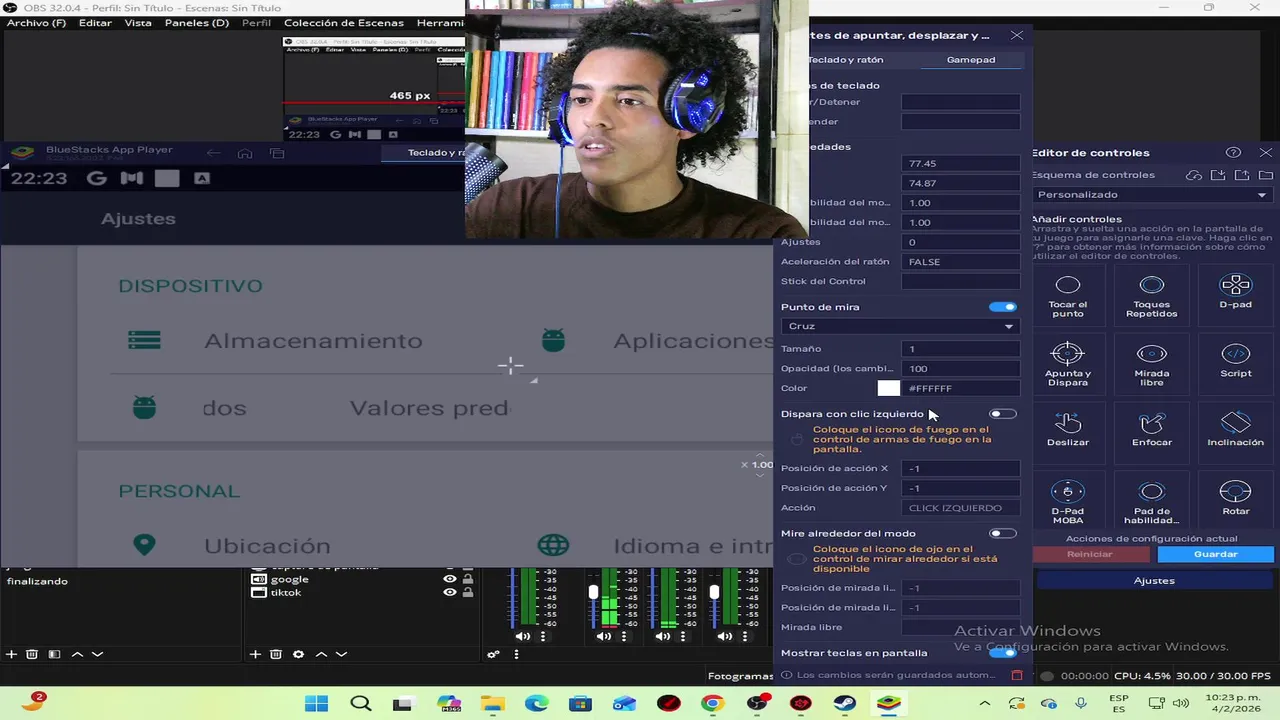Click the red delete trash icon
The width and height of the screenshot is (1280, 720).
coord(1017,675)
